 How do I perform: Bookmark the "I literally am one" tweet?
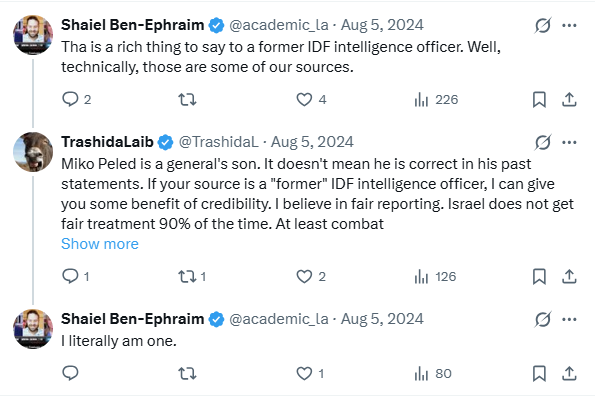pyautogui.click(x=539, y=373)
